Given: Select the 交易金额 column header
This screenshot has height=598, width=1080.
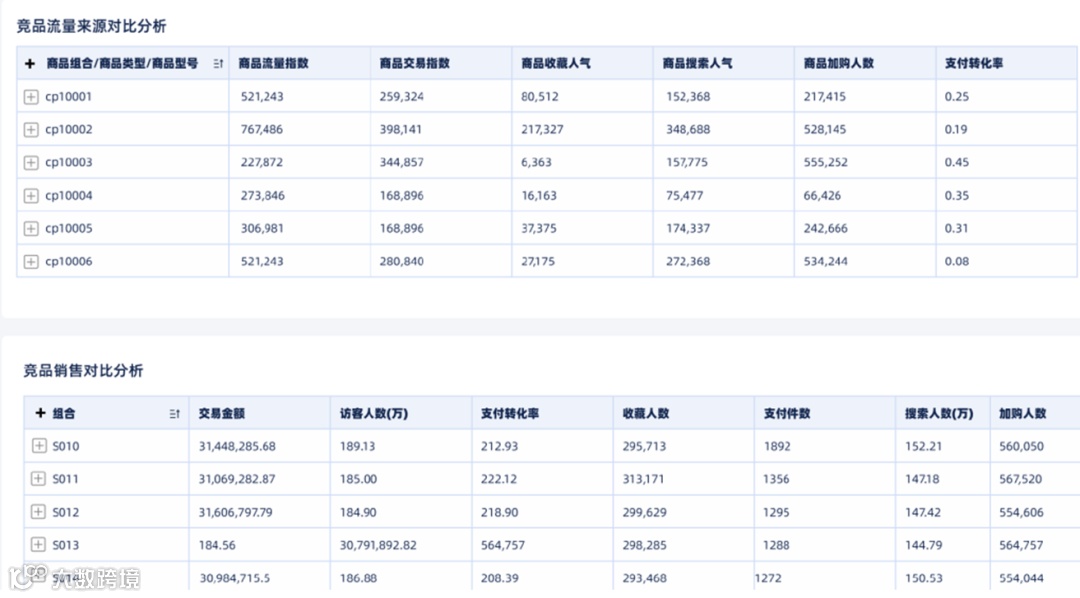Looking at the screenshot, I should [221, 413].
